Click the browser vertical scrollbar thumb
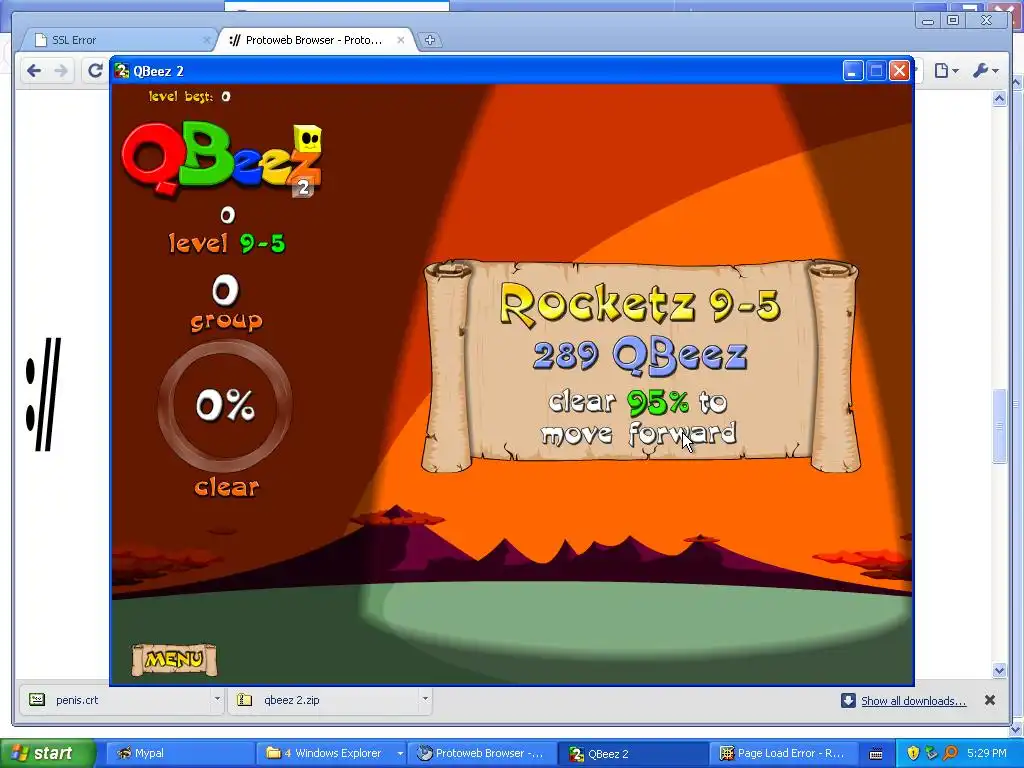 pyautogui.click(x=999, y=426)
